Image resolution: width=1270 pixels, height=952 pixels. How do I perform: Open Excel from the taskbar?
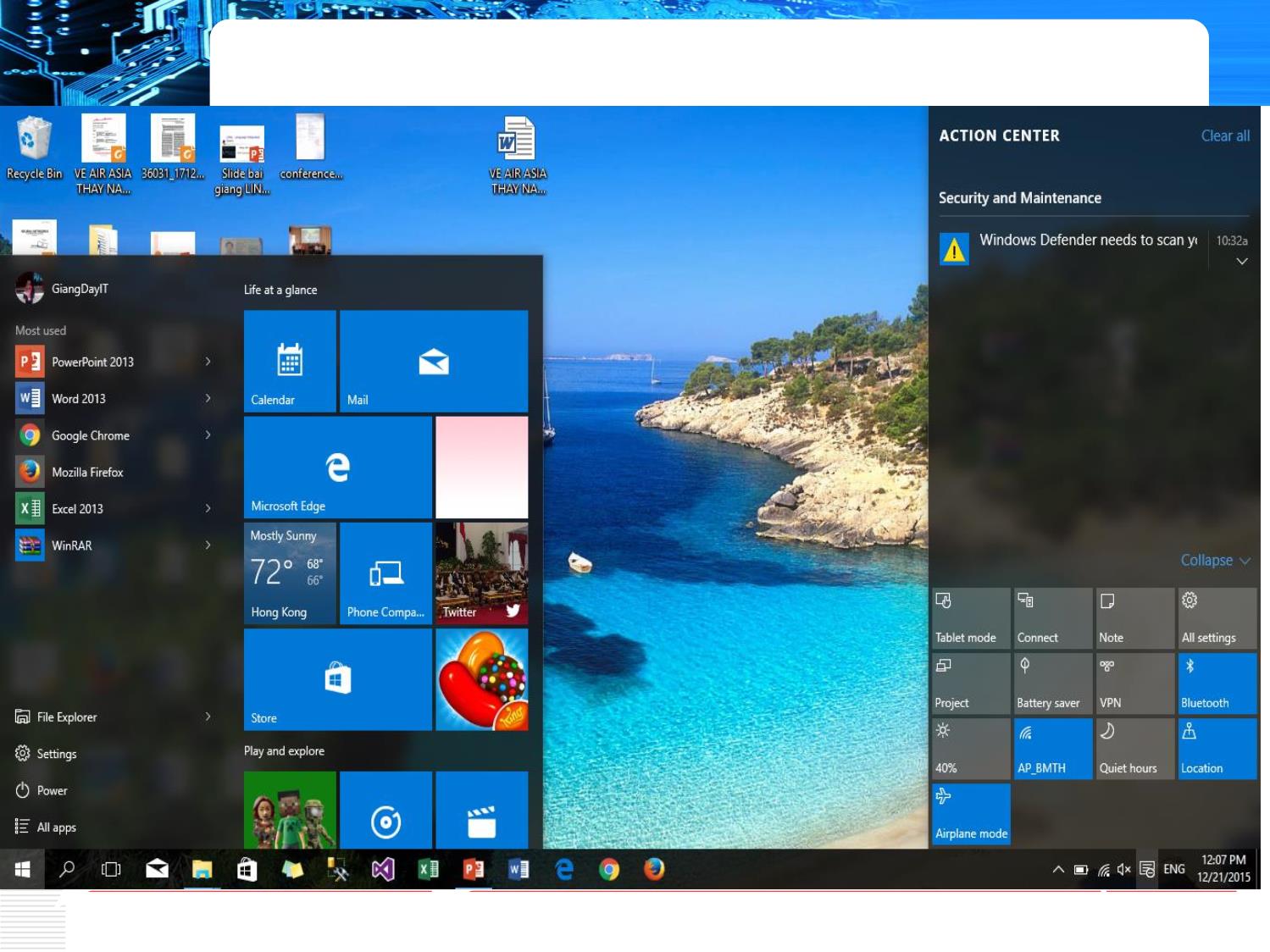pos(428,869)
